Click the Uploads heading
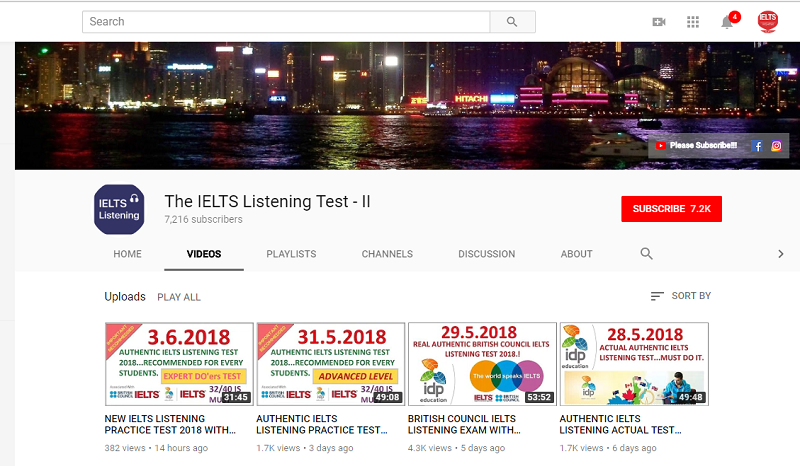The image size is (800, 466). click(x=125, y=297)
